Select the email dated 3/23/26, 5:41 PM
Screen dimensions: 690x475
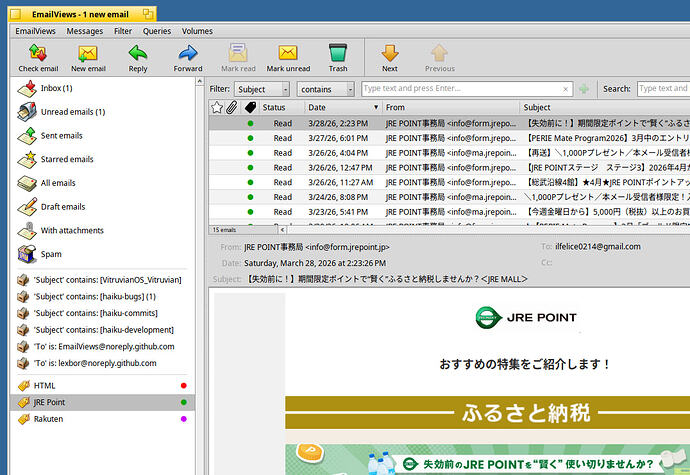point(449,212)
